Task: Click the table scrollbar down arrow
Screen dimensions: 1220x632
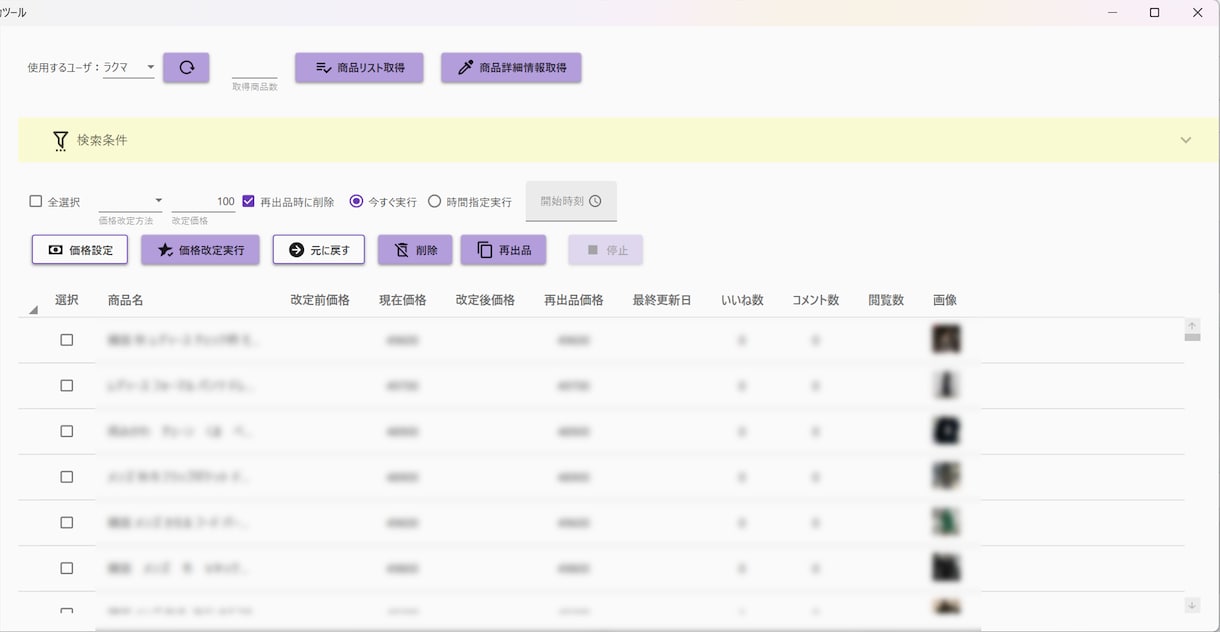Action: pyautogui.click(x=1192, y=605)
